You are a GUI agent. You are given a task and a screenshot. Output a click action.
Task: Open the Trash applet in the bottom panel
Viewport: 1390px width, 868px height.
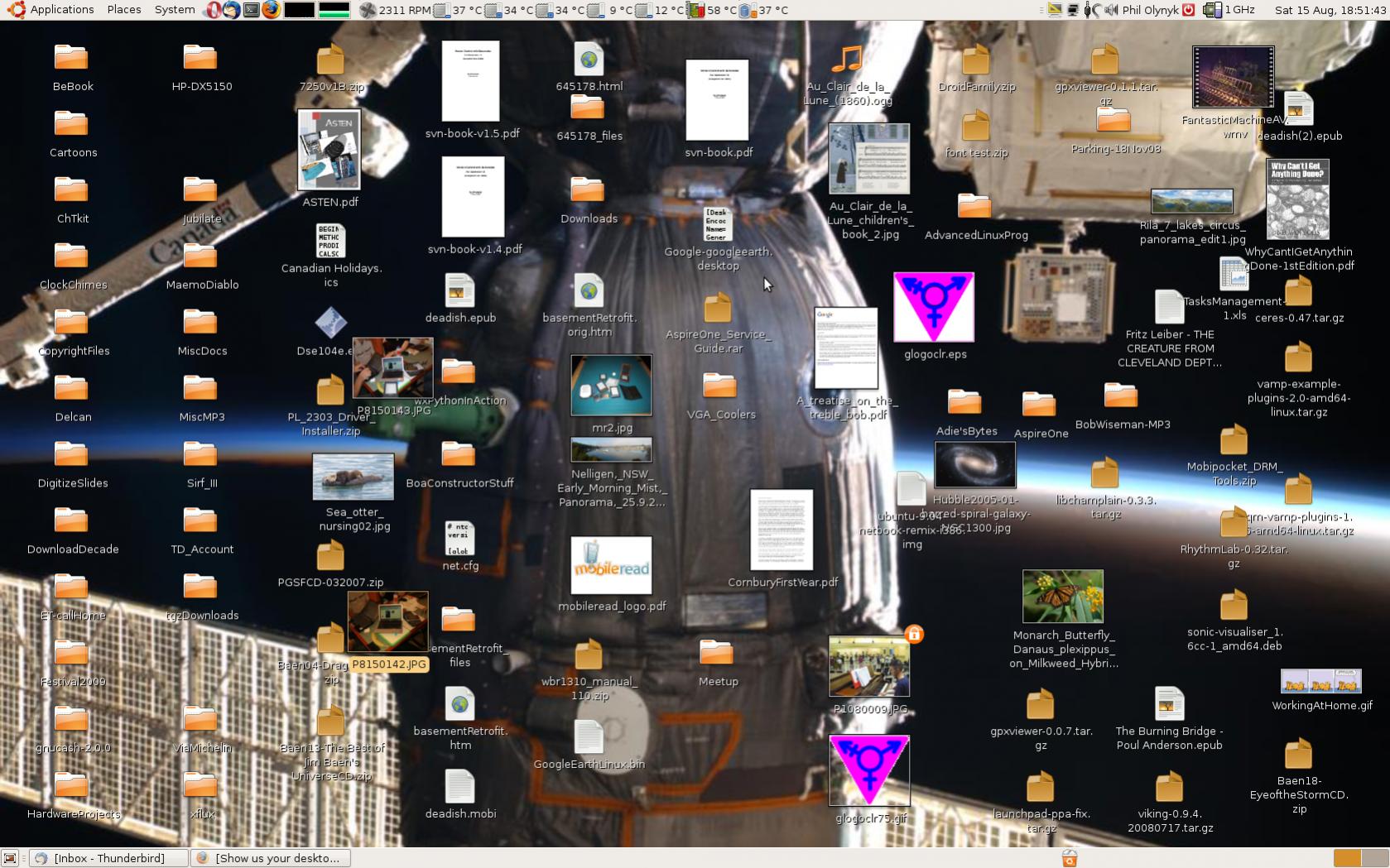click(x=1069, y=858)
